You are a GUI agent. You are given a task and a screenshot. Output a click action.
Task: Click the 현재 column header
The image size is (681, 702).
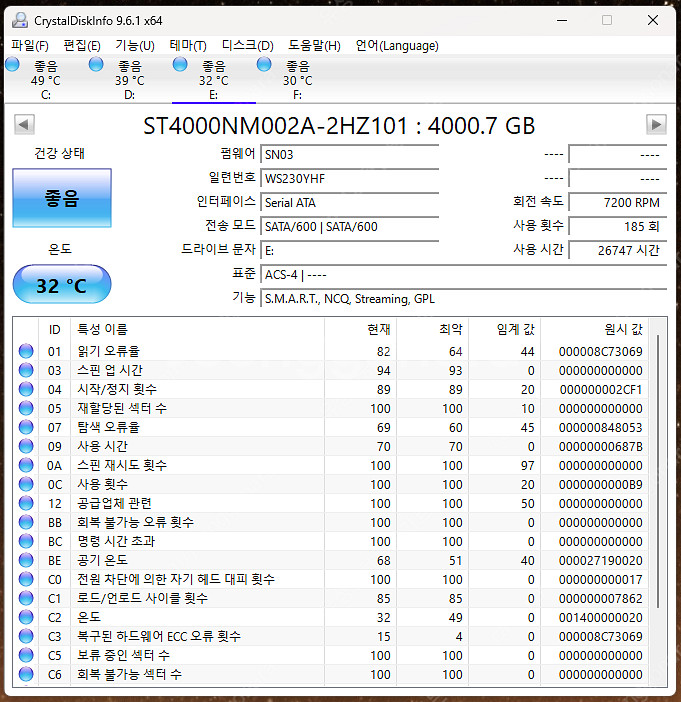click(360, 330)
